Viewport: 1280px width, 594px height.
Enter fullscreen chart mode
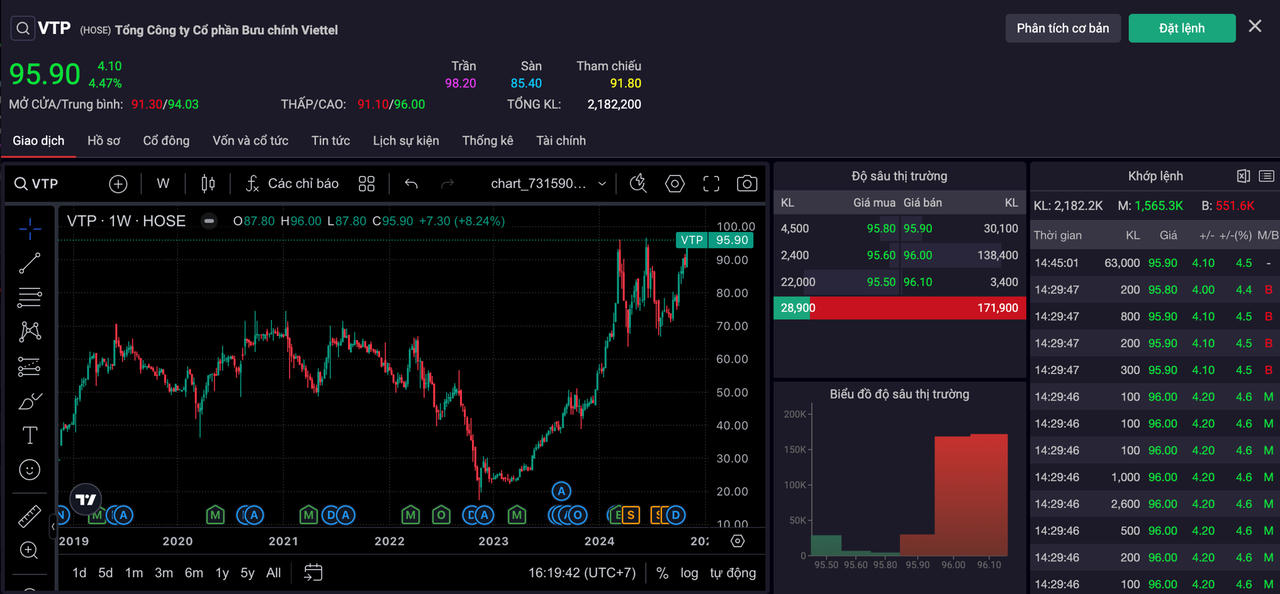click(711, 184)
